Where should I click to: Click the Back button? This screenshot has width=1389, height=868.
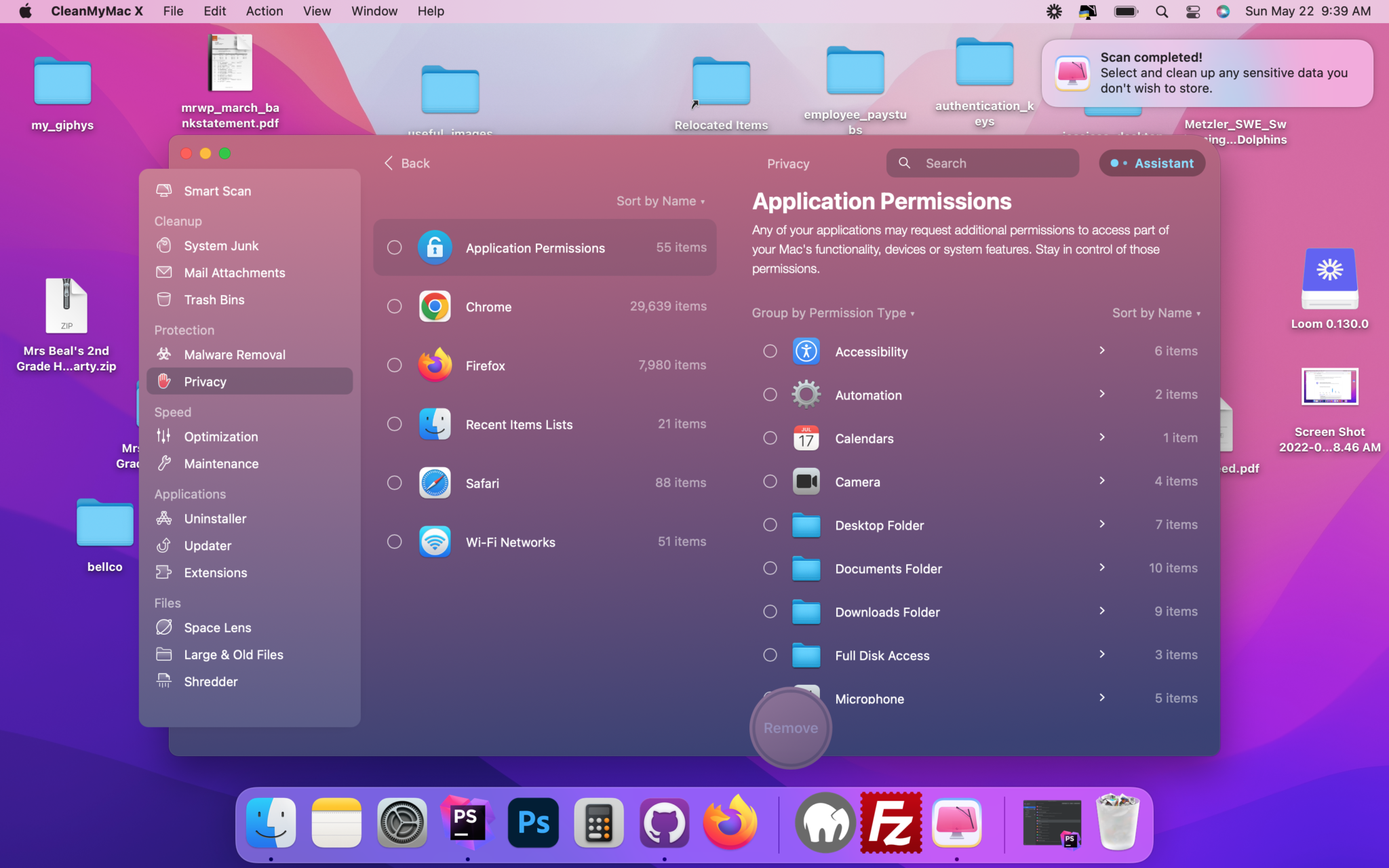[x=407, y=163]
